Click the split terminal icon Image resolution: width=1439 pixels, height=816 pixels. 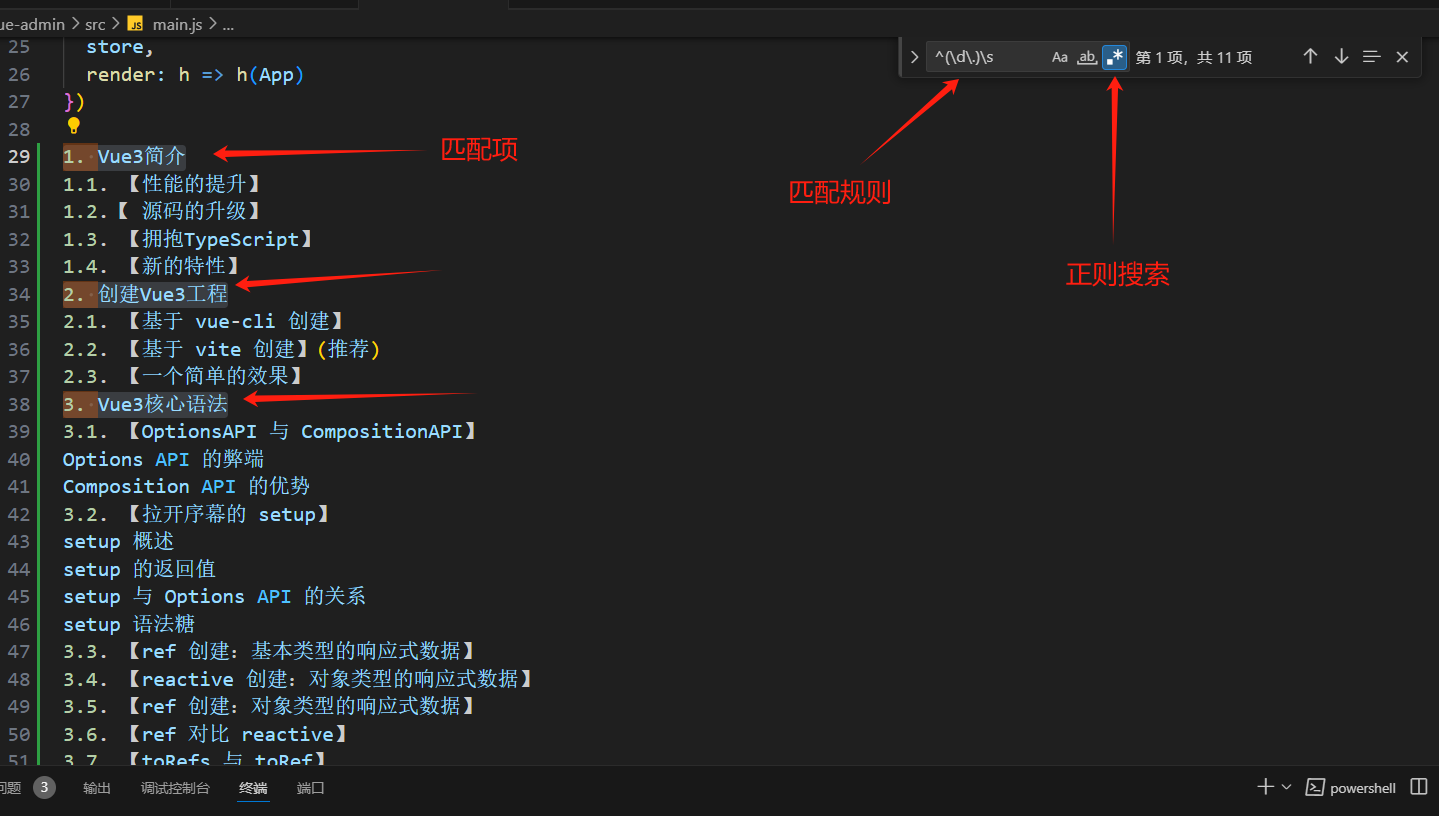[x=1418, y=787]
